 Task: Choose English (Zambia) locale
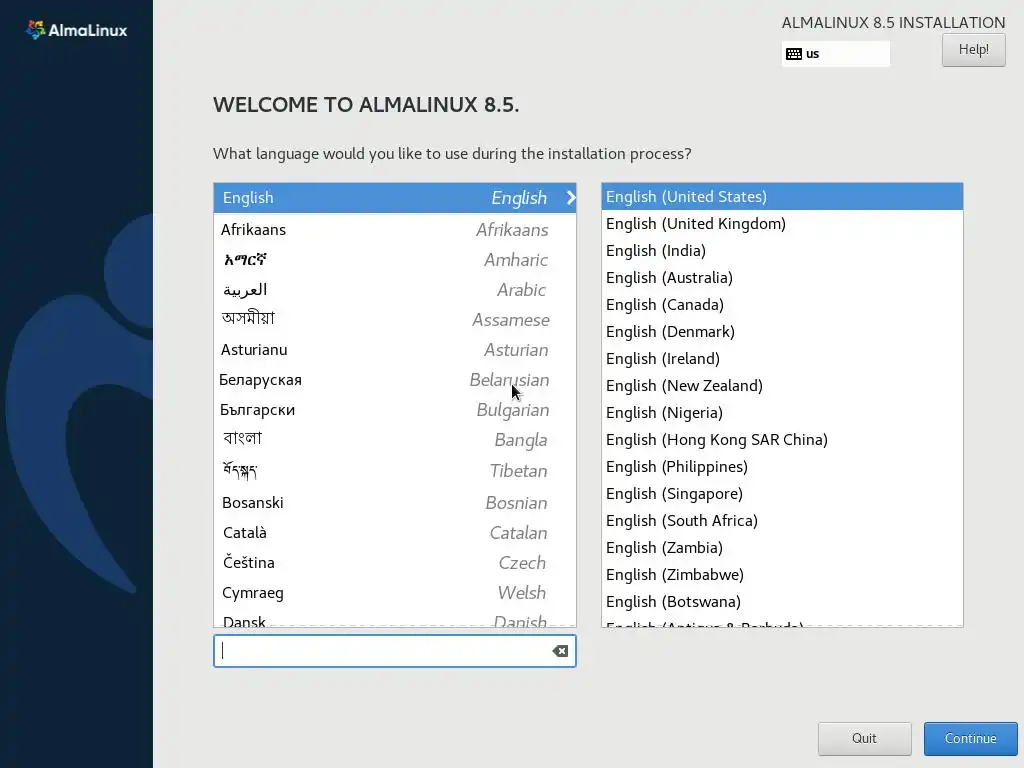[x=782, y=548]
